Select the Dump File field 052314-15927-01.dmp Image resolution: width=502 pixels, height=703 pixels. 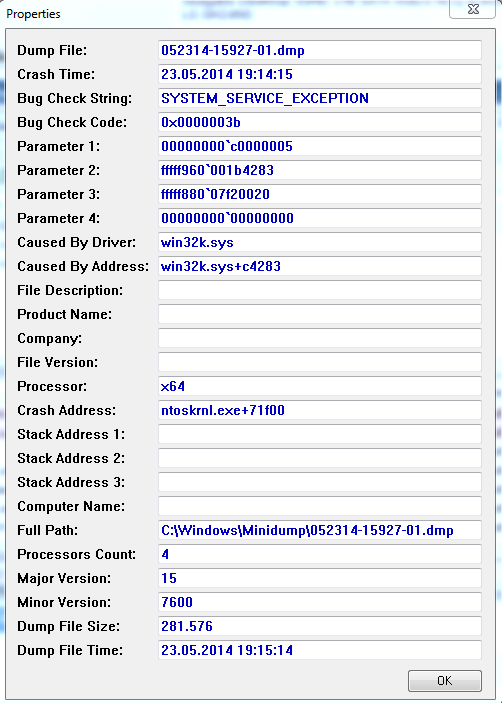tap(320, 50)
